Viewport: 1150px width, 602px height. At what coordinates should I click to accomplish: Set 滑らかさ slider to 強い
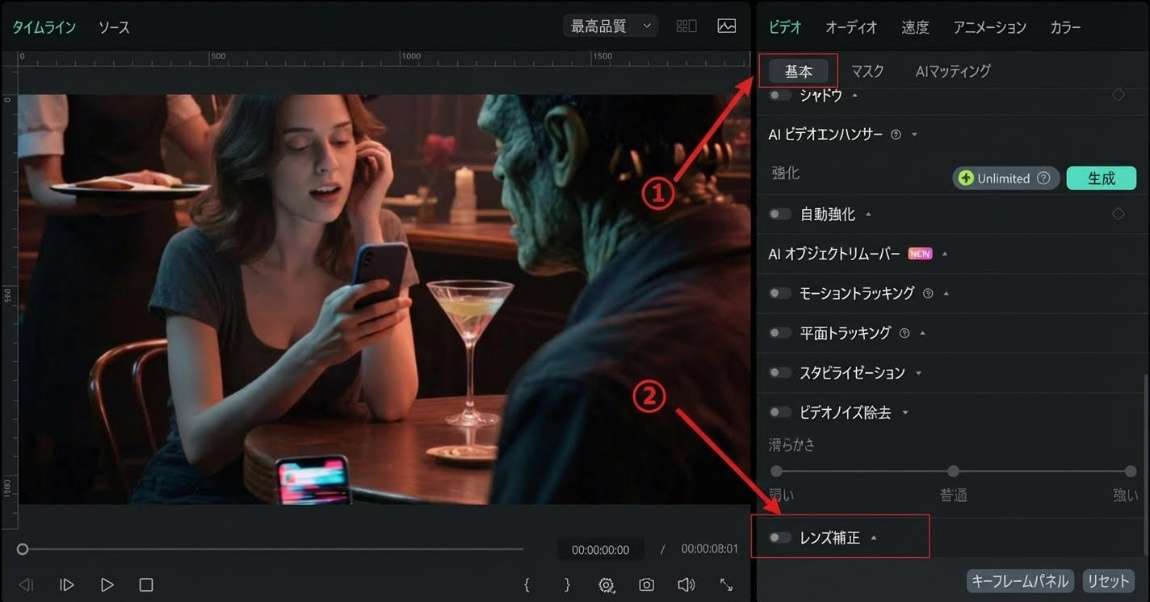1130,470
